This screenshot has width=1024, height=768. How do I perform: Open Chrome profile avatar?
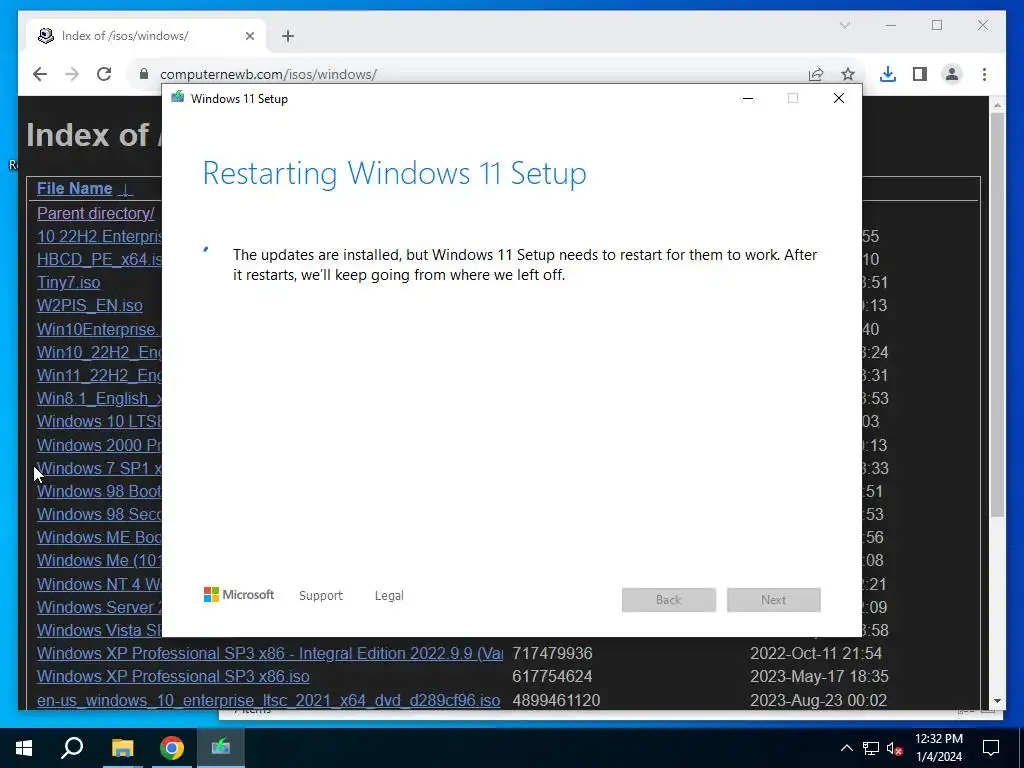click(x=952, y=74)
